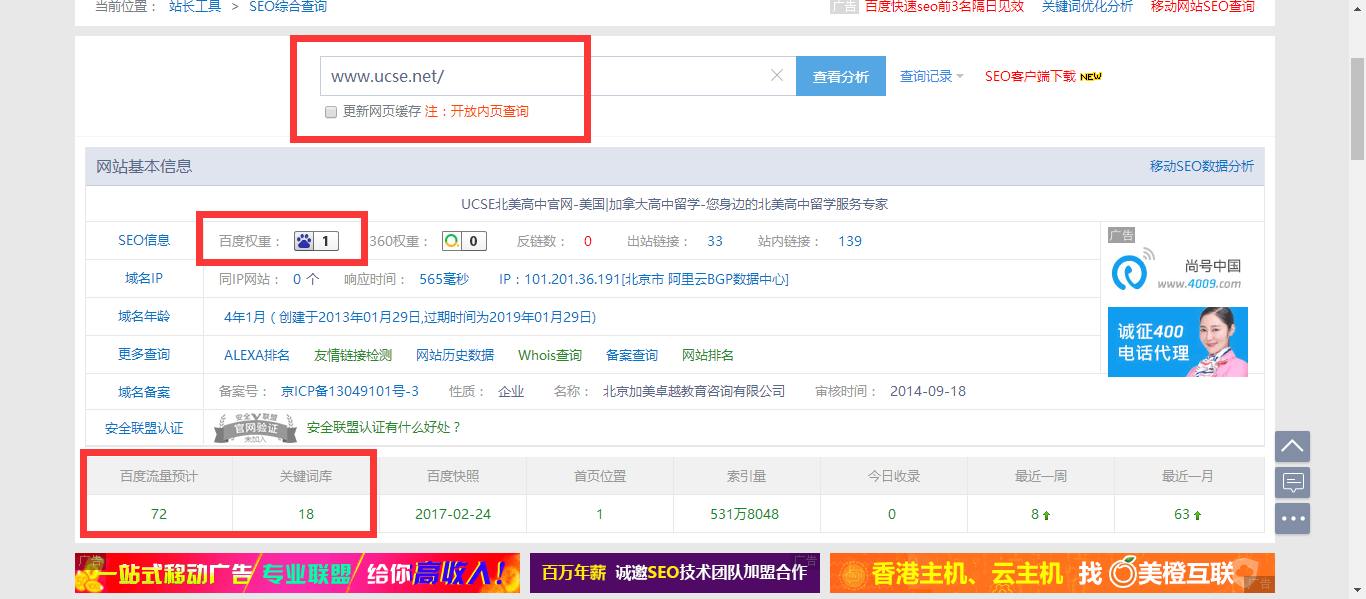Click the scroll-to-top arrow button
The width and height of the screenshot is (1366, 599).
tap(1292, 446)
